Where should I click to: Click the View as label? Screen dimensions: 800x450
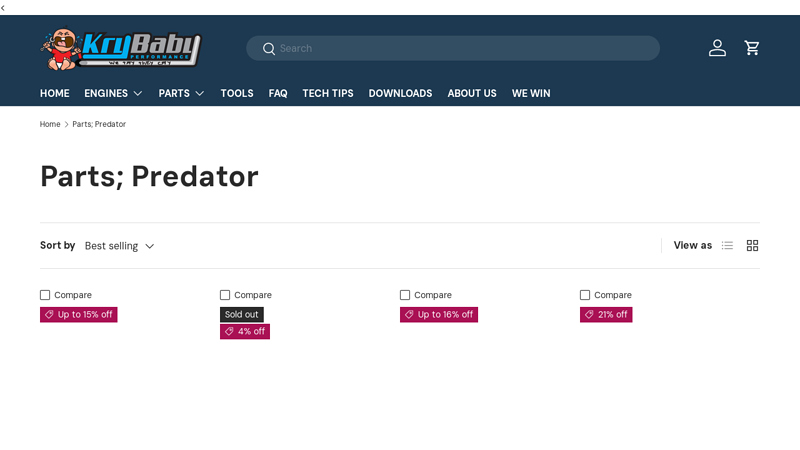[692, 245]
